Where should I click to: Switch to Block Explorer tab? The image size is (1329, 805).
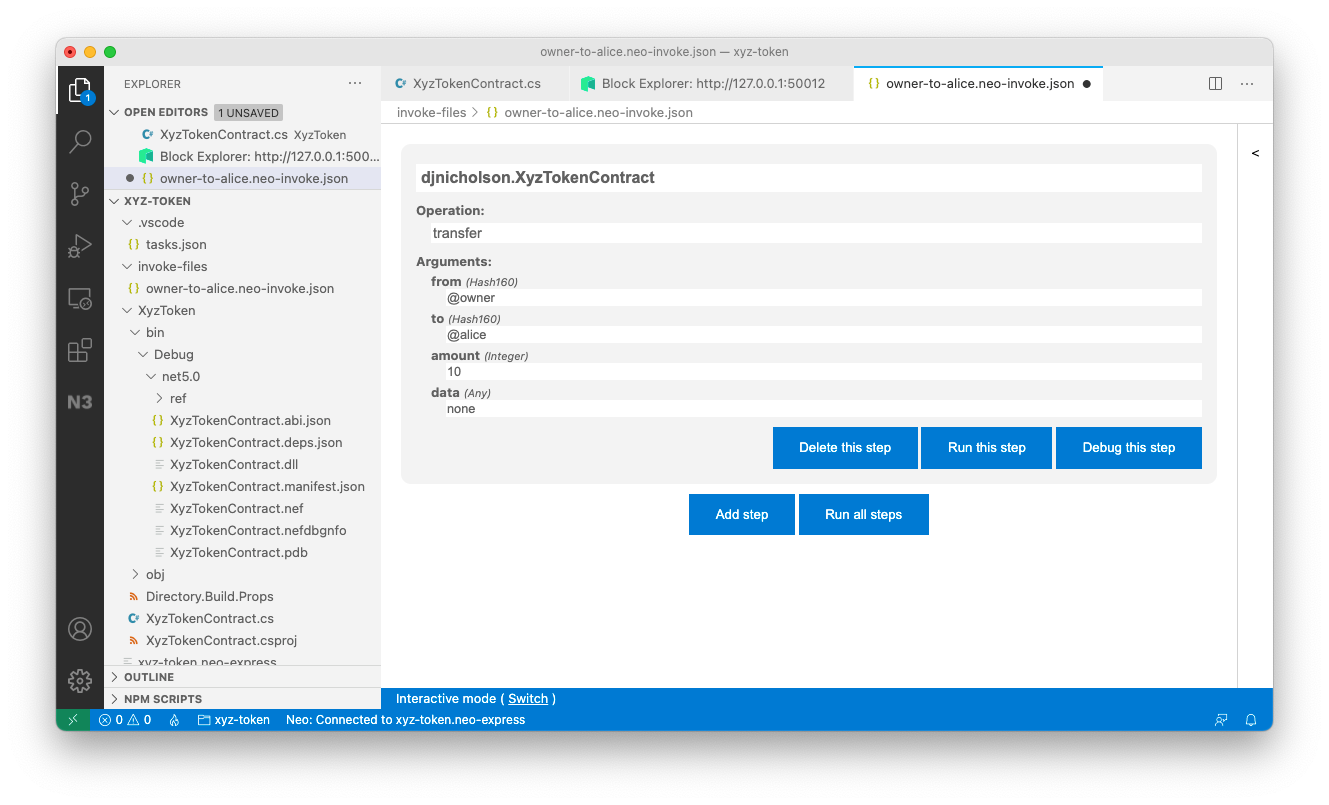[x=711, y=84]
